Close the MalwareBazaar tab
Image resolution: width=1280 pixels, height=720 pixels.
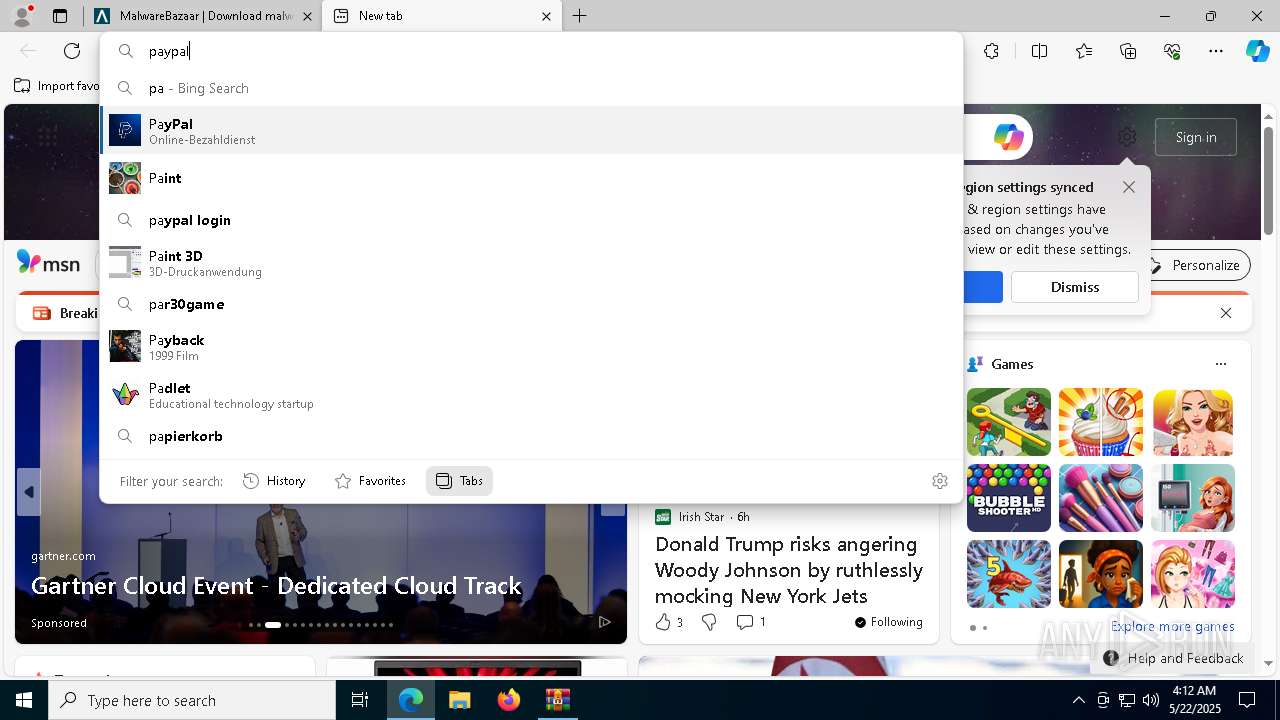coord(307,16)
